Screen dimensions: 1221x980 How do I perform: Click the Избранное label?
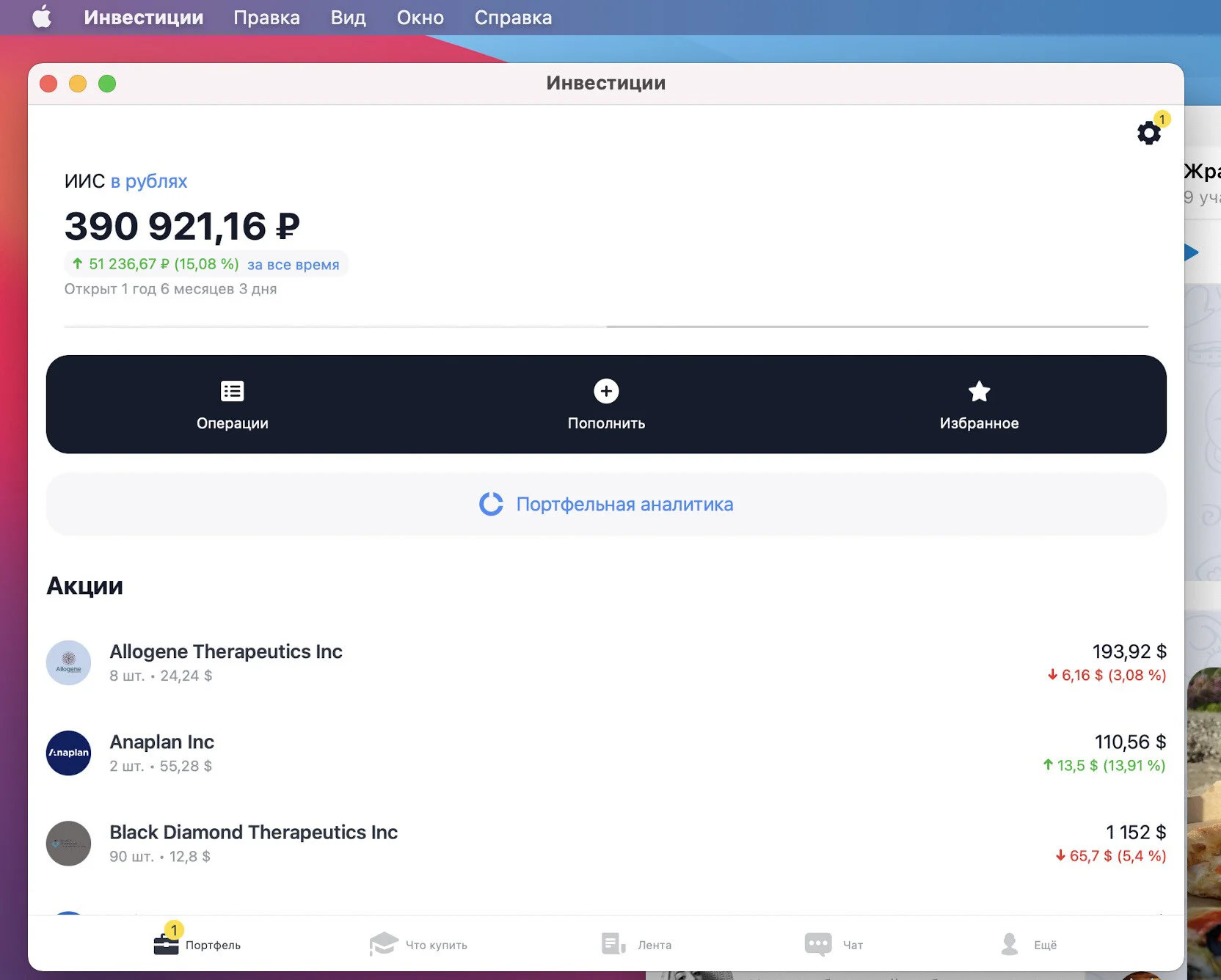click(x=979, y=423)
